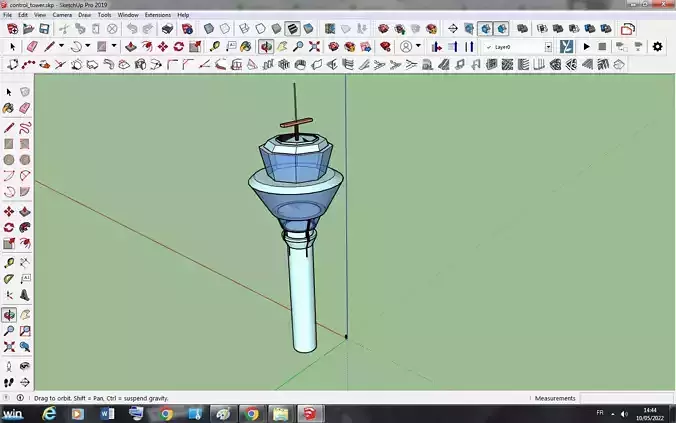This screenshot has height=423, width=676.
Task: Expand the Arc tool dropdown arrow
Action: 88,46
